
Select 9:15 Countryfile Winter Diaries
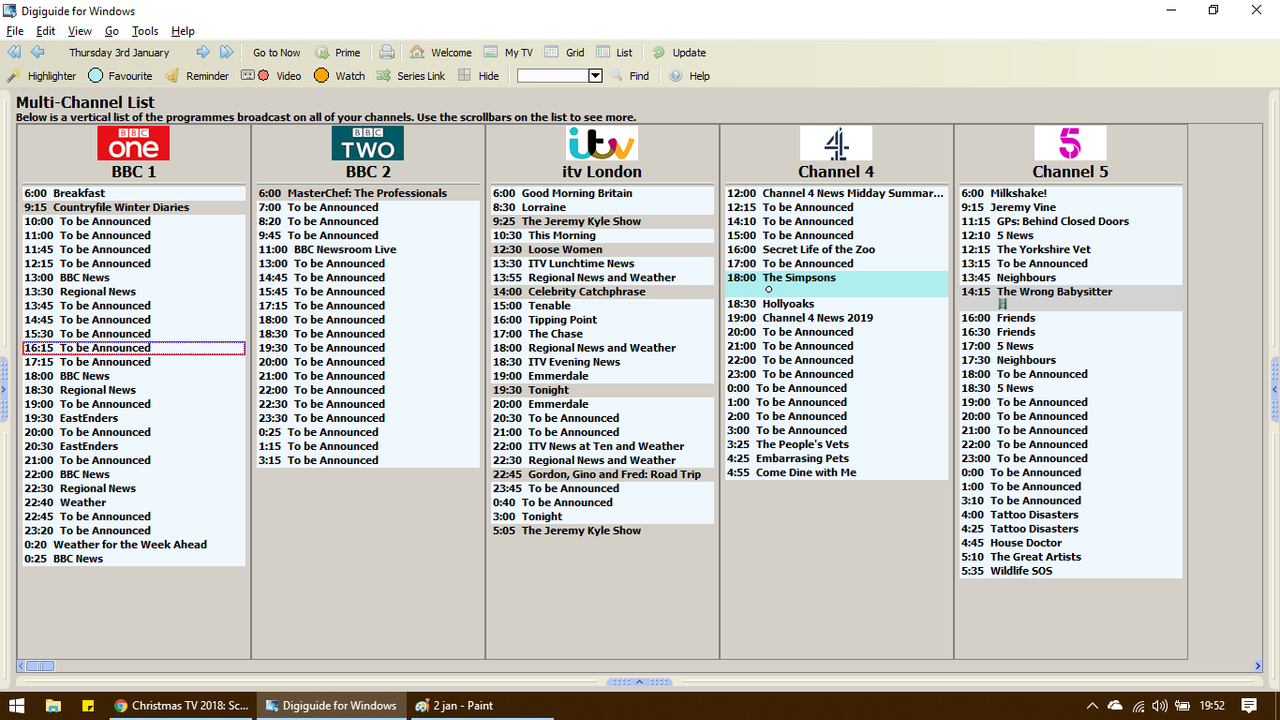tap(134, 207)
